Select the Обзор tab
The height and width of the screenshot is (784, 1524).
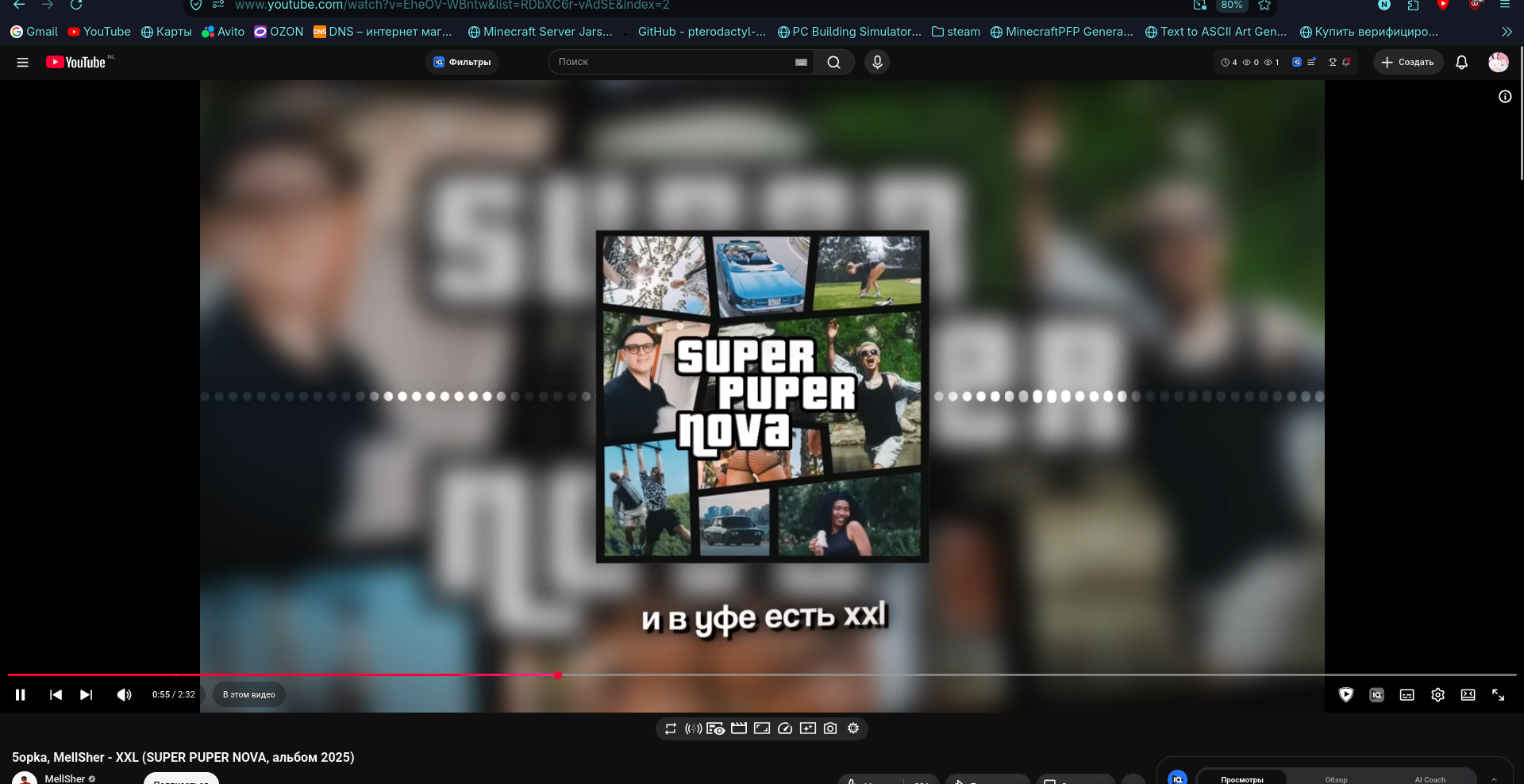tap(1336, 778)
